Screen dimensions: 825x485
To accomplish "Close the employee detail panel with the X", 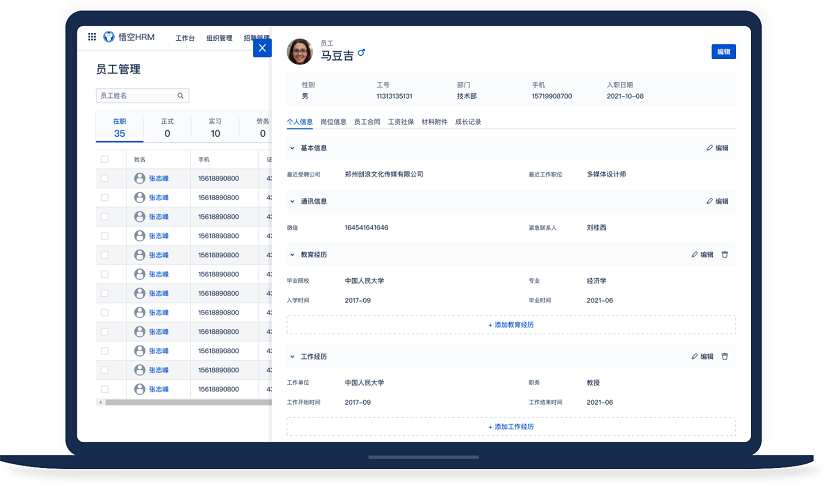I will tap(262, 47).
